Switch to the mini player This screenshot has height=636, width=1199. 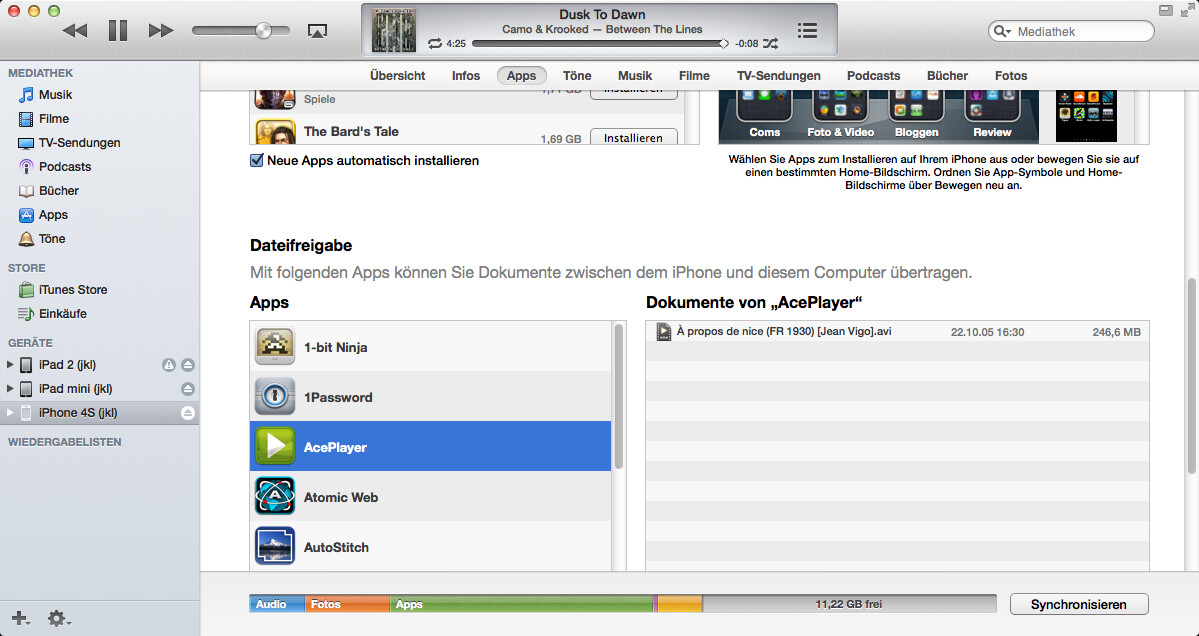pos(1166,11)
